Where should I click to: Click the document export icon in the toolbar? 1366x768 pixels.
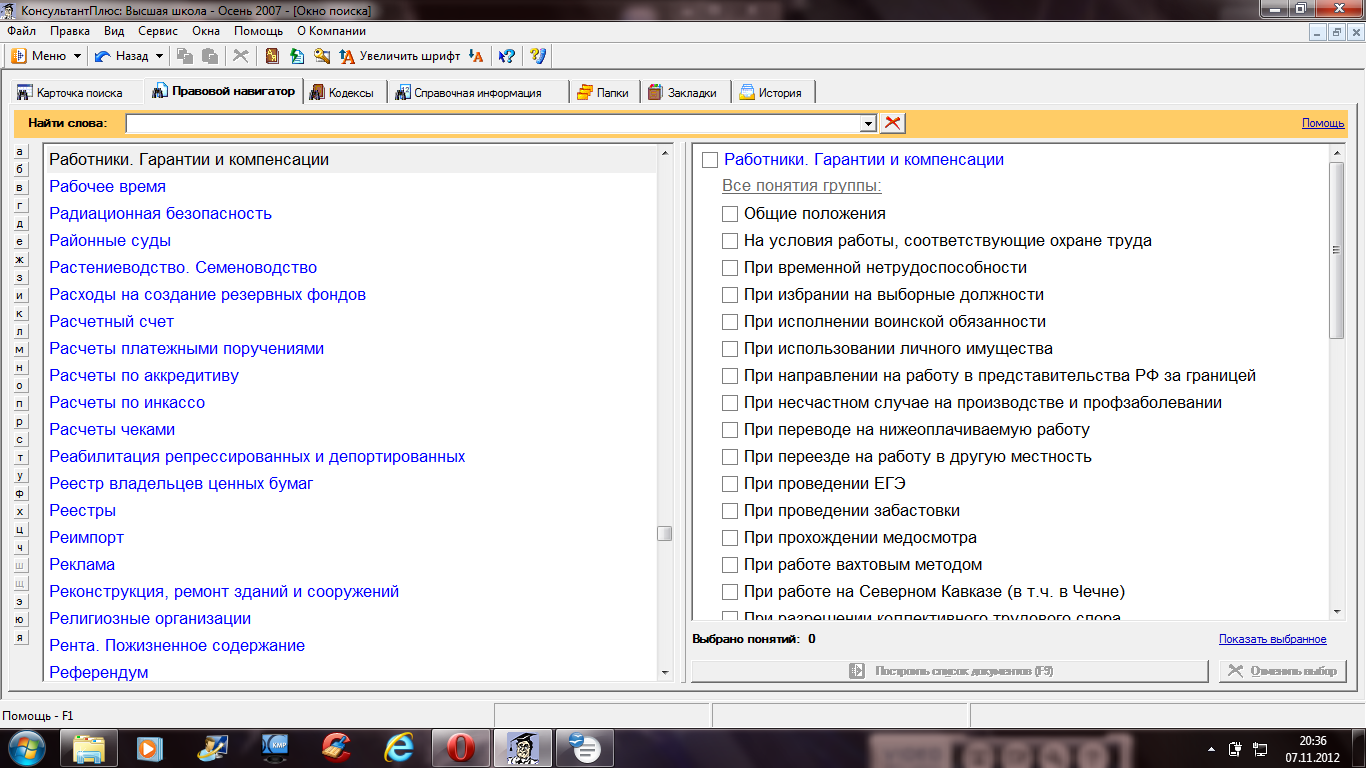[x=297, y=56]
